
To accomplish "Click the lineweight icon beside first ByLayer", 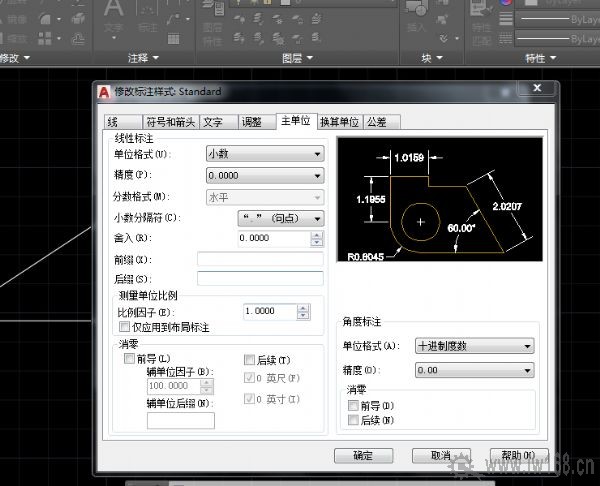I will [x=506, y=18].
